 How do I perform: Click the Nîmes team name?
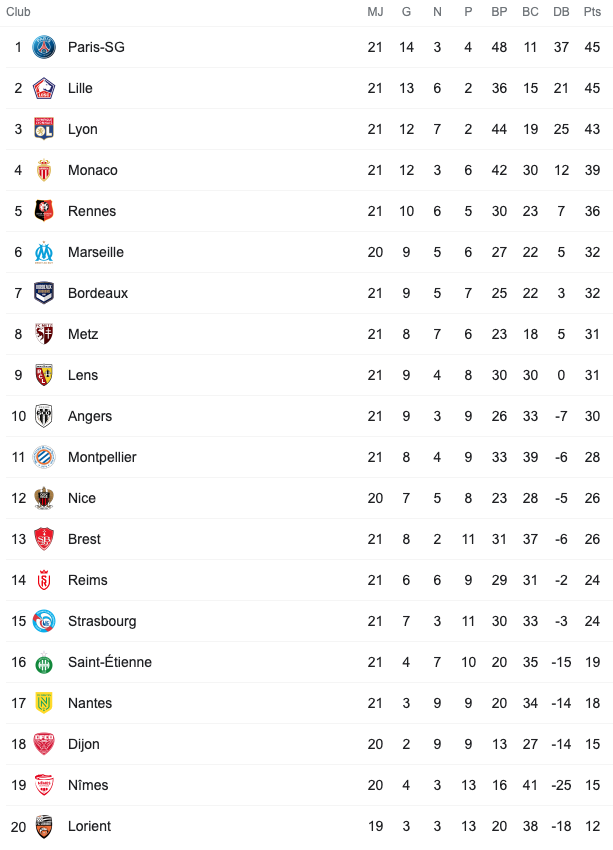(88, 785)
